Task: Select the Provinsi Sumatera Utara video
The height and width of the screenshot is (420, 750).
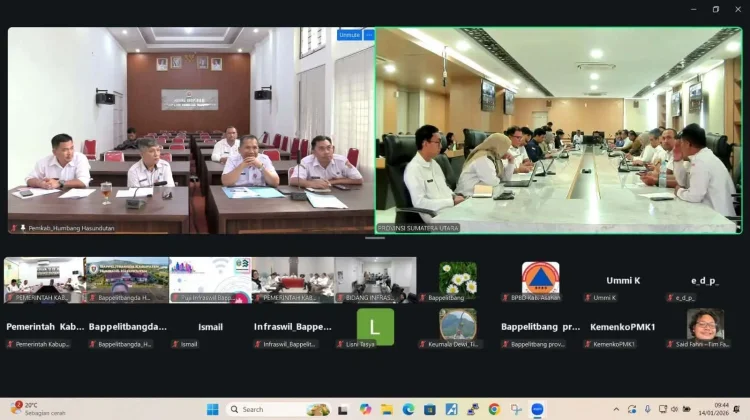Action: pos(558,130)
